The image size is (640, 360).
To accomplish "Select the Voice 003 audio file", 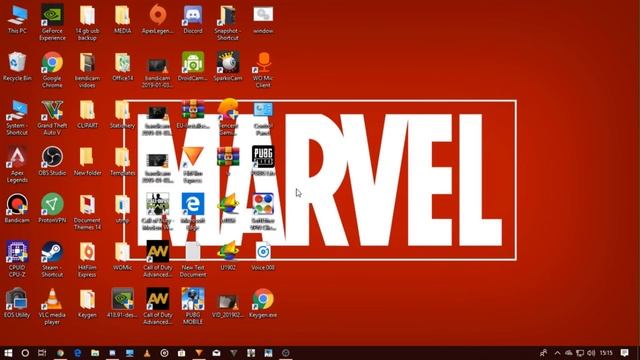I will coord(263,256).
